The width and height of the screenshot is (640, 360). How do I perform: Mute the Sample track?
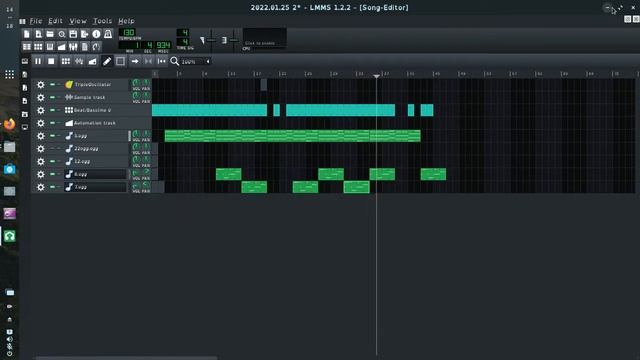(x=52, y=98)
